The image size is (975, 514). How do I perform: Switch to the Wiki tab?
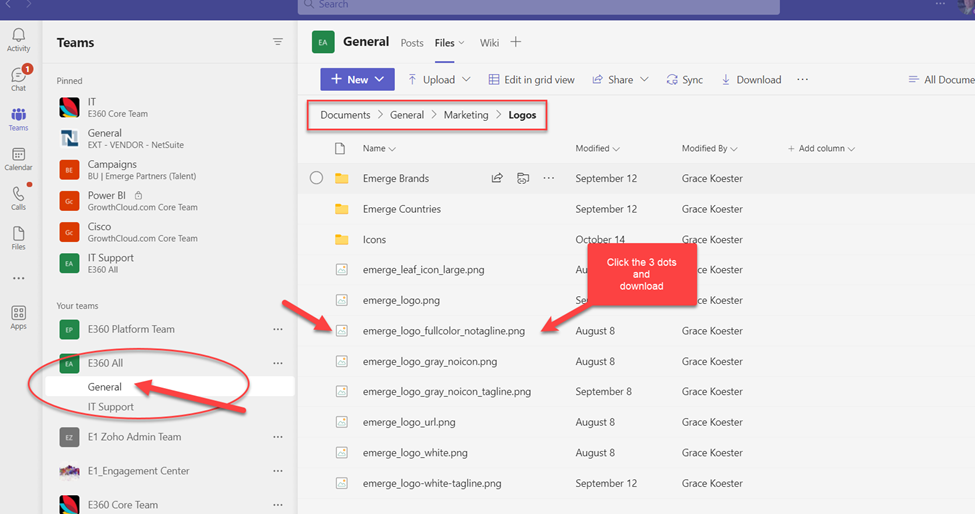[489, 43]
